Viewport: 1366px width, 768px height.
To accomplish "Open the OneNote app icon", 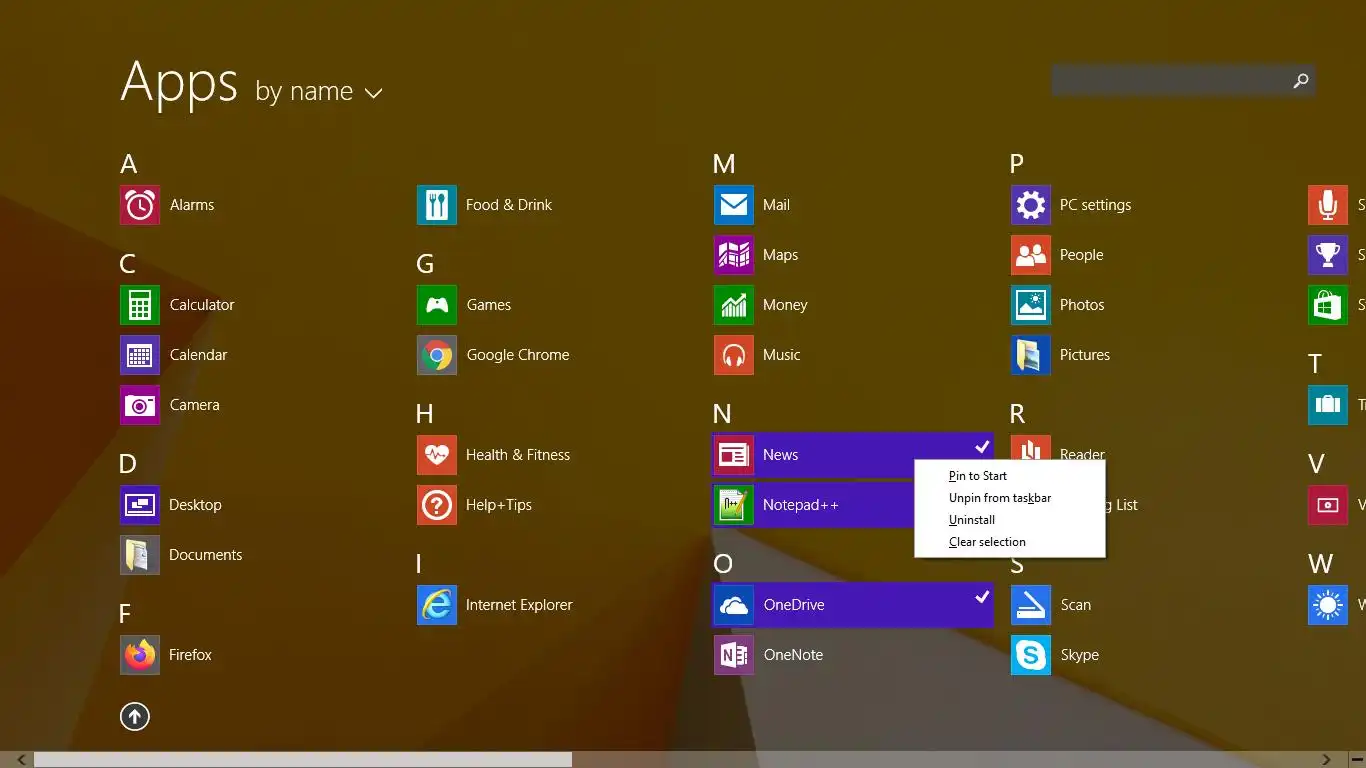I will pyautogui.click(x=734, y=655).
